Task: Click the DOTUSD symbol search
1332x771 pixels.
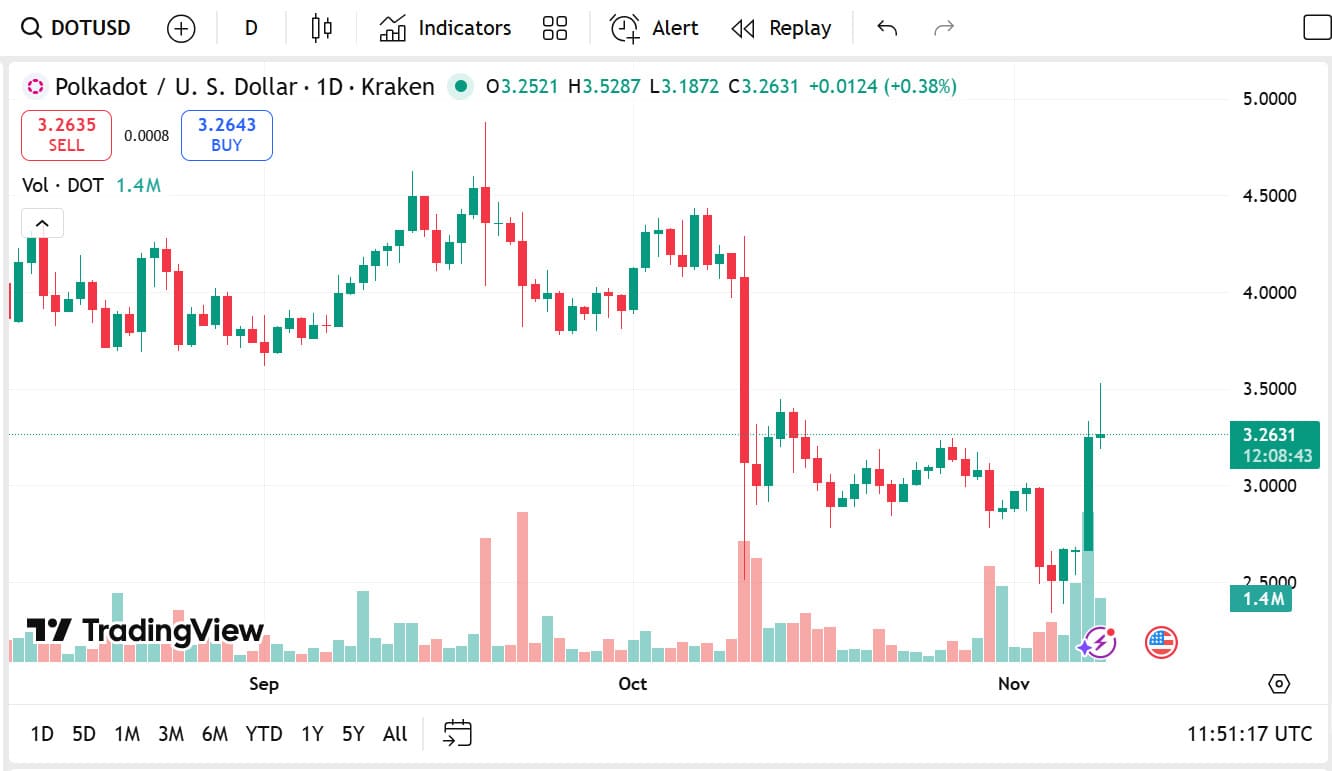Action: pos(78,28)
